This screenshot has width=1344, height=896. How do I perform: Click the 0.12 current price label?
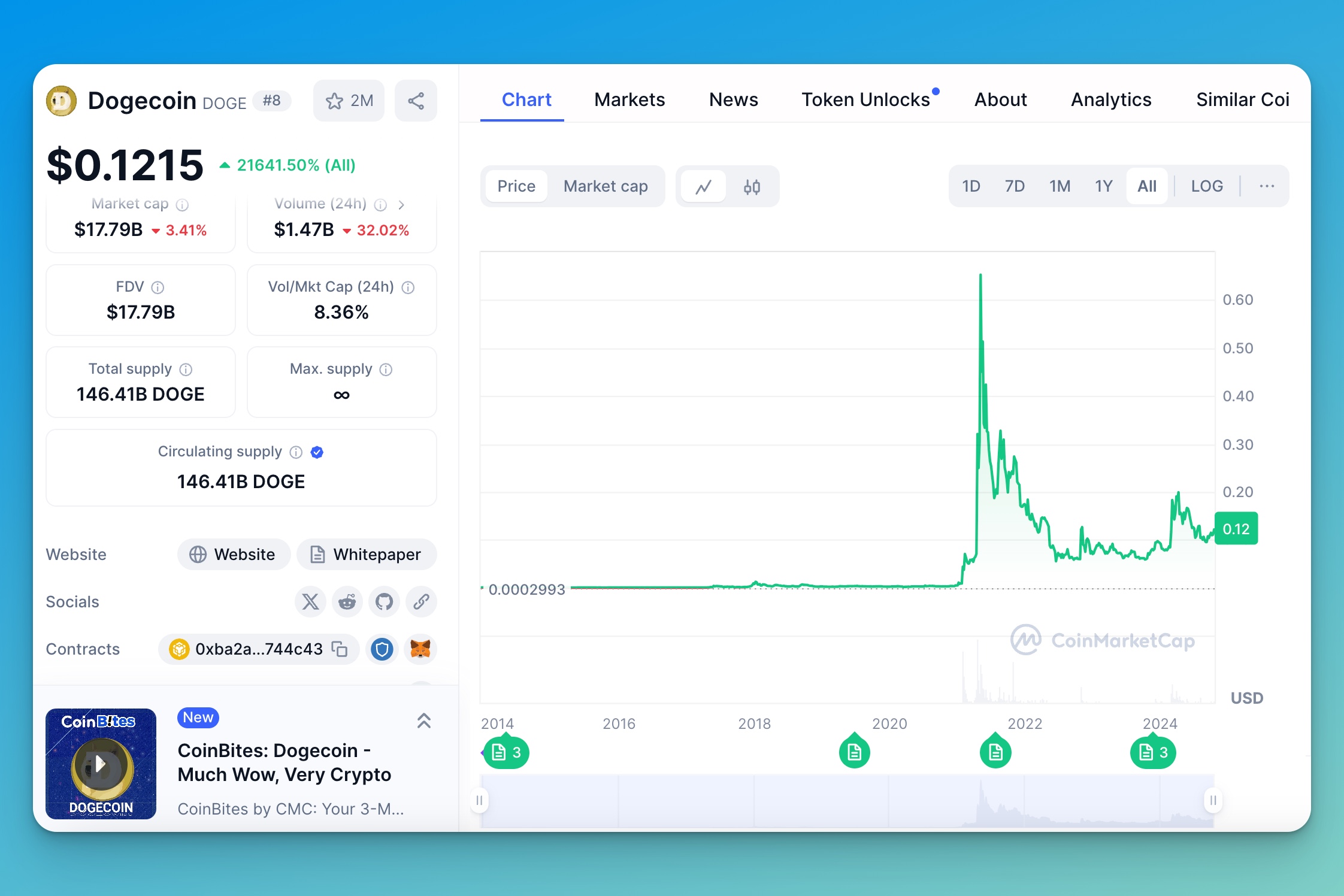coord(1236,529)
